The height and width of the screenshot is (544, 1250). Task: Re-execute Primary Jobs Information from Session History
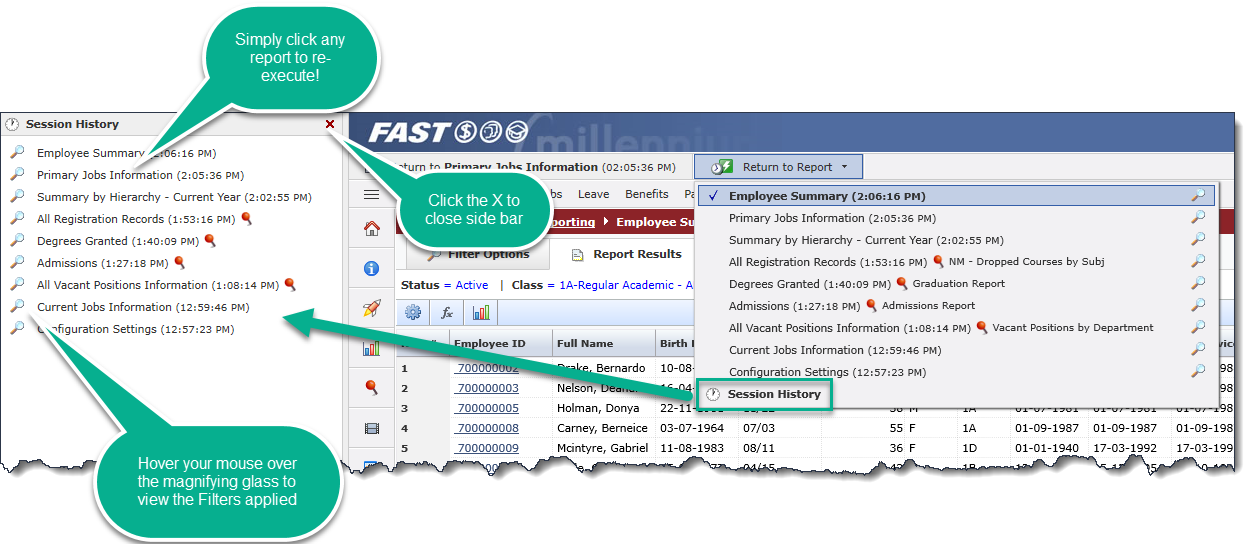(x=104, y=175)
